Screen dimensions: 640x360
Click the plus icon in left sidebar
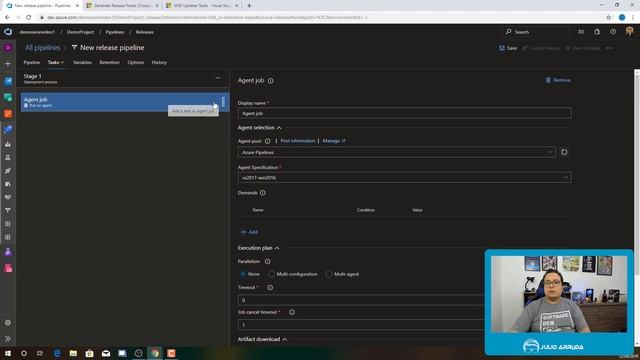(x=8, y=64)
